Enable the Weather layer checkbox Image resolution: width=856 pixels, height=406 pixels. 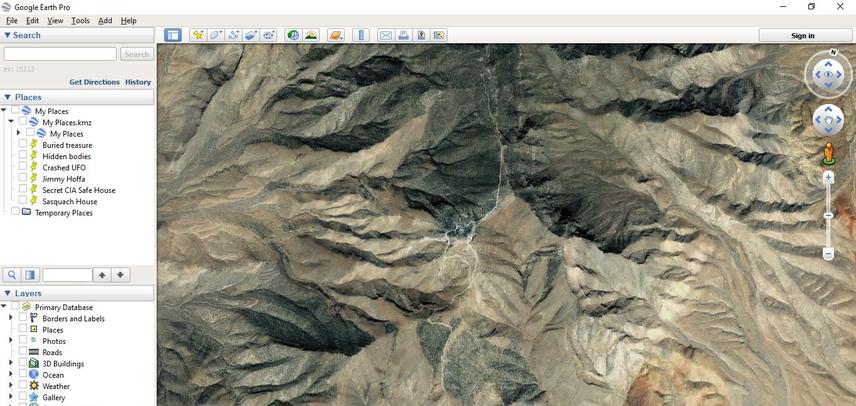tap(22, 386)
